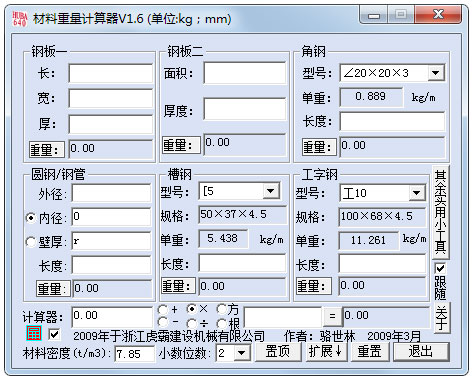The height and width of the screenshot is (380, 473).
Task: Click 重量 button in 角钢
Action: click(x=319, y=147)
